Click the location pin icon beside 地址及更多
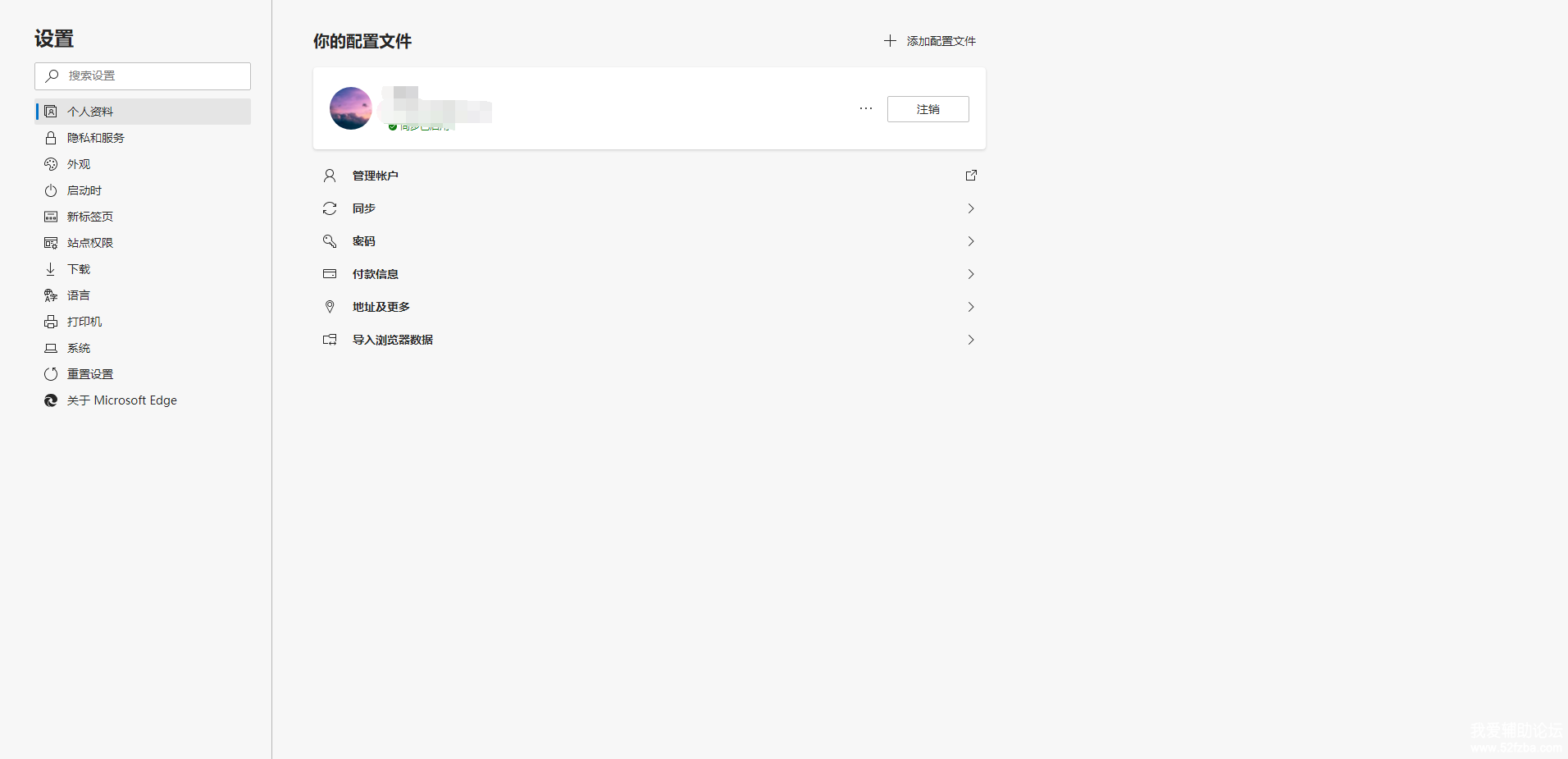 (x=330, y=307)
